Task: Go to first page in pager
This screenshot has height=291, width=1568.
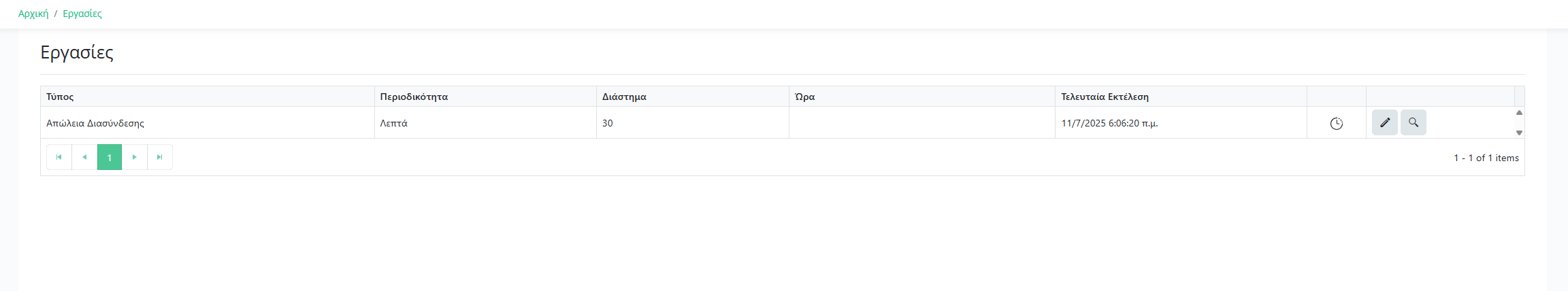Action: point(59,157)
